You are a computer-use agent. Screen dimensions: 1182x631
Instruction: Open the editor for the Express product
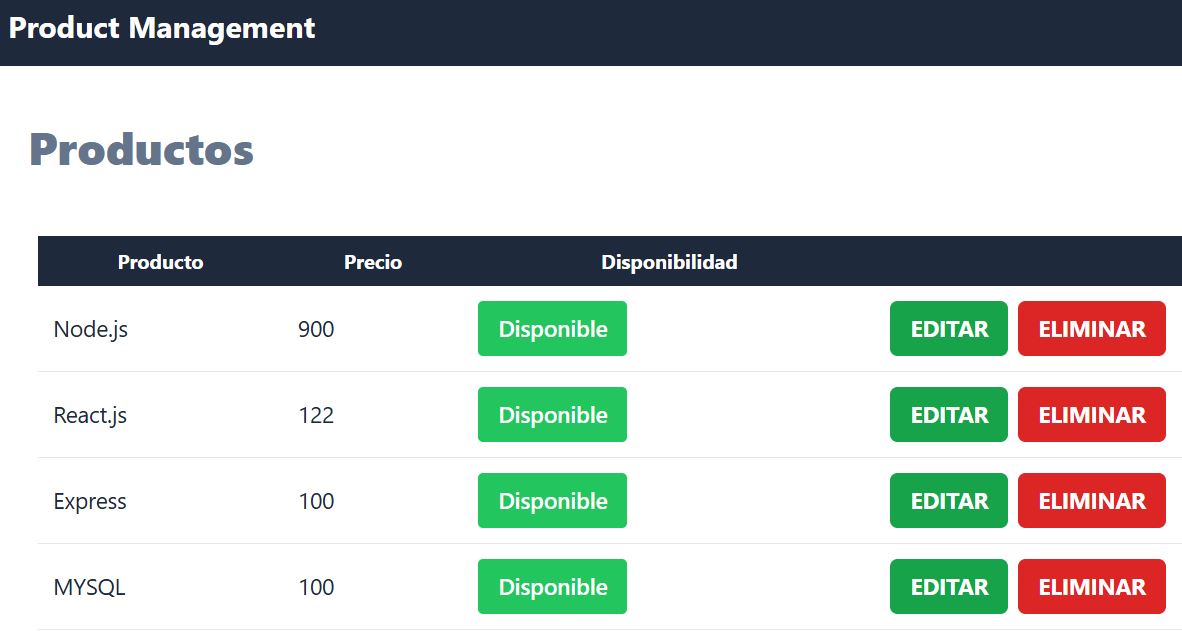click(x=948, y=501)
